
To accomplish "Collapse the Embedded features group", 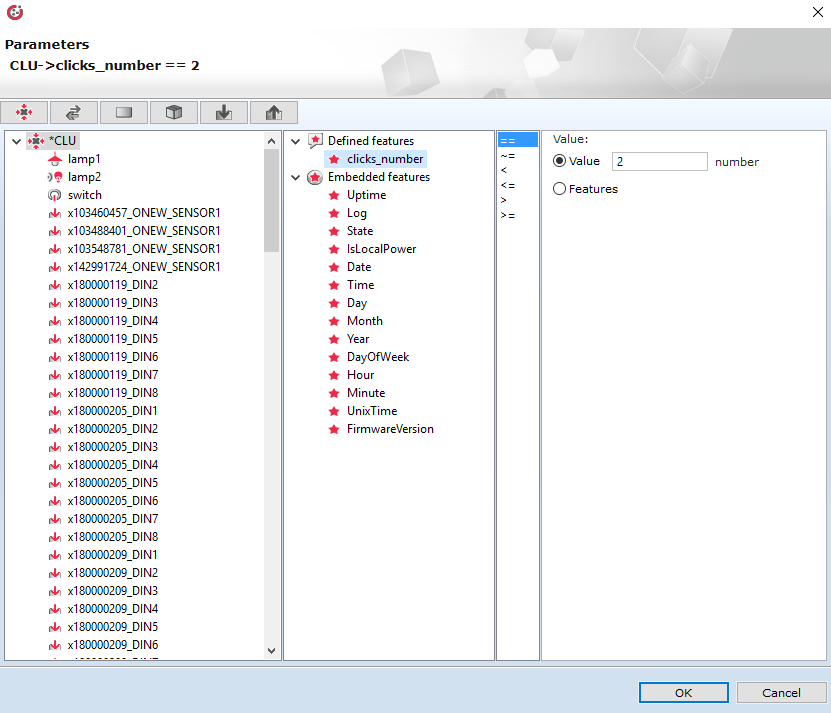I will (x=296, y=177).
